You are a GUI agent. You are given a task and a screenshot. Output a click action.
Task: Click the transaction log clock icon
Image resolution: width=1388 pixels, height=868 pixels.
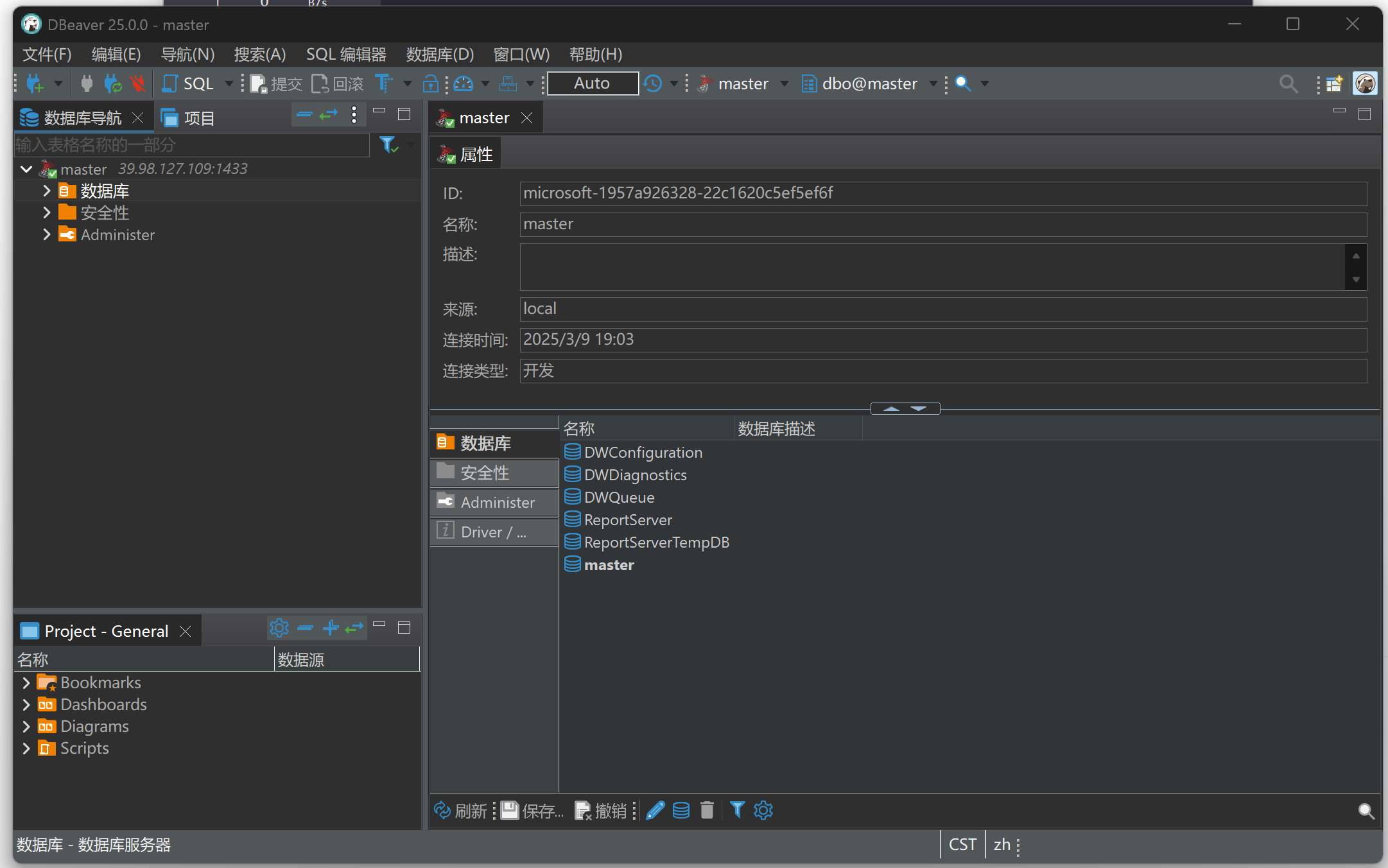pos(653,83)
